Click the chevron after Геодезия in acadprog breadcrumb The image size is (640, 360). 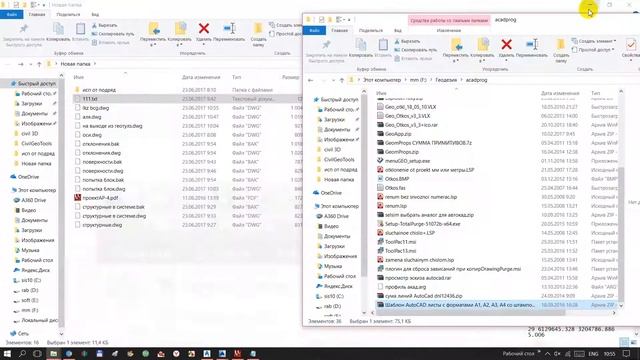point(461,80)
